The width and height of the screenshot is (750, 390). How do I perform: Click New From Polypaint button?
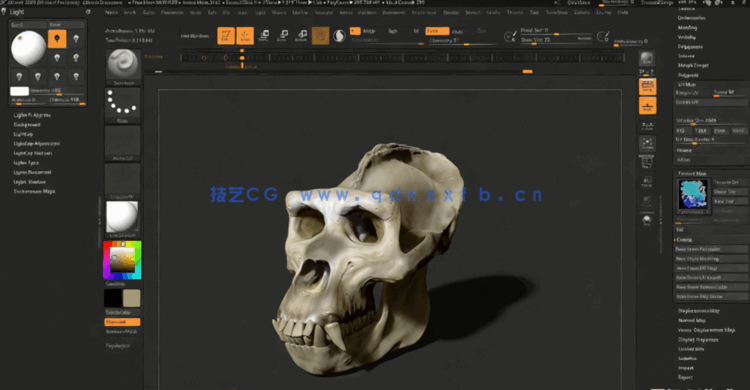[711, 249]
